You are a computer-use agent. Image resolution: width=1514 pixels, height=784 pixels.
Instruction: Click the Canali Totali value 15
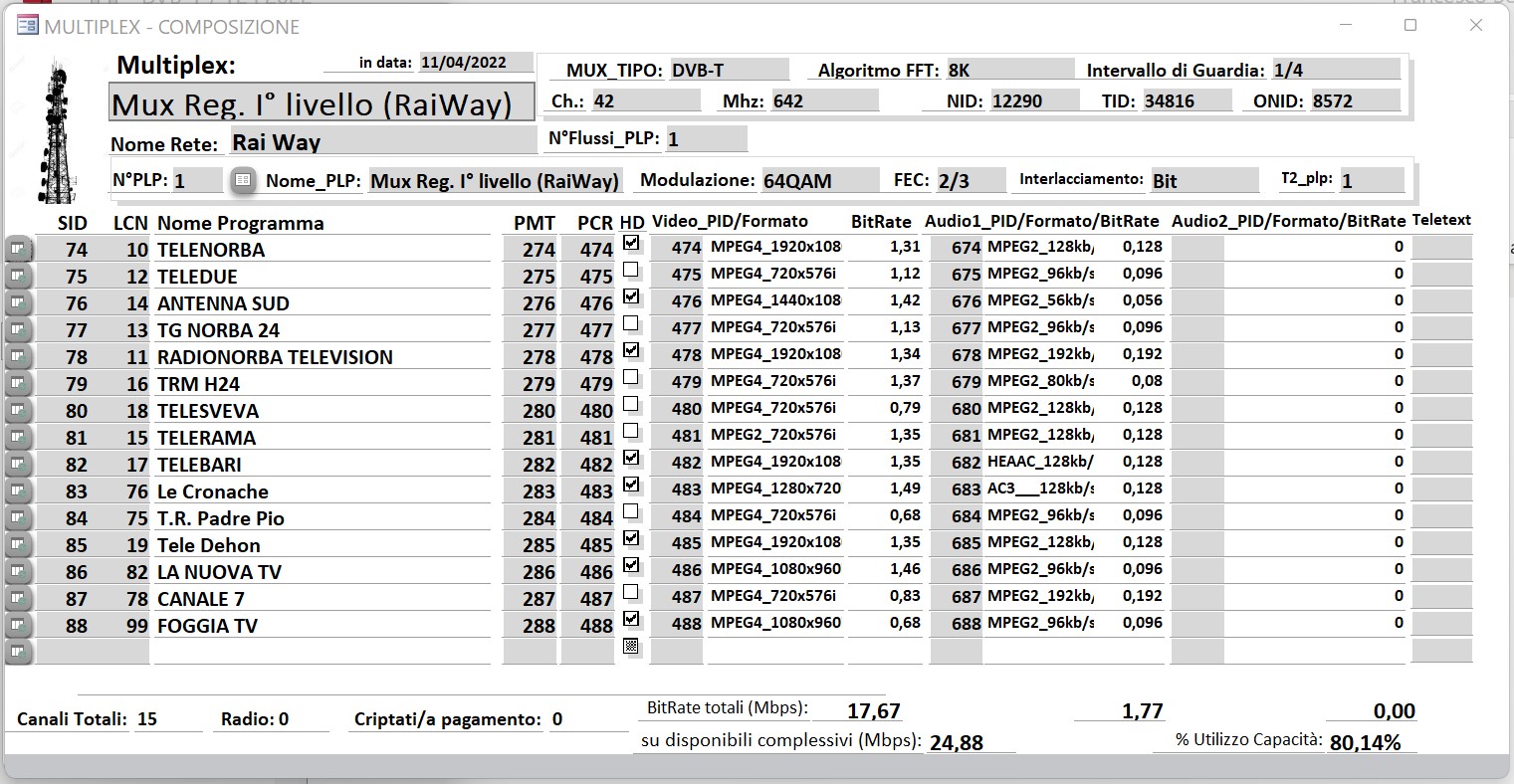point(147,719)
